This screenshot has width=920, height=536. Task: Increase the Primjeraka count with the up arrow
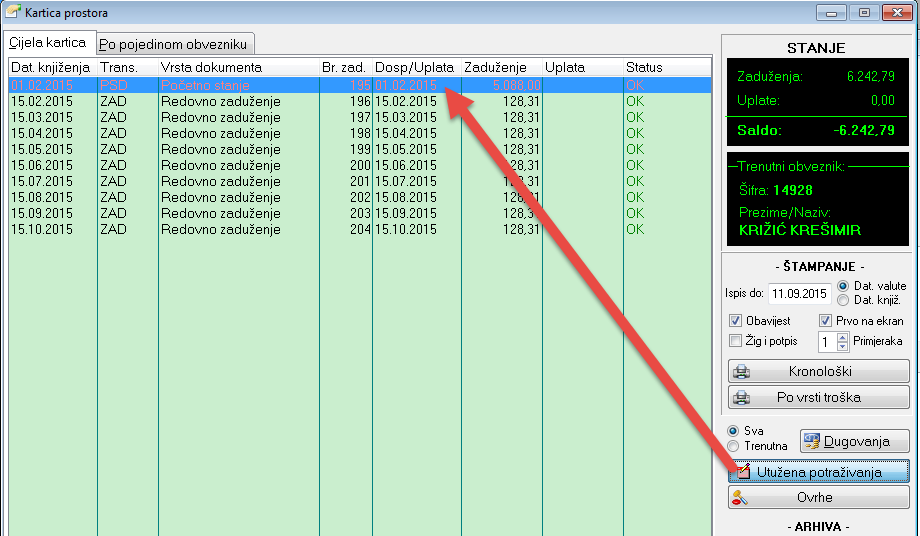pos(843,338)
